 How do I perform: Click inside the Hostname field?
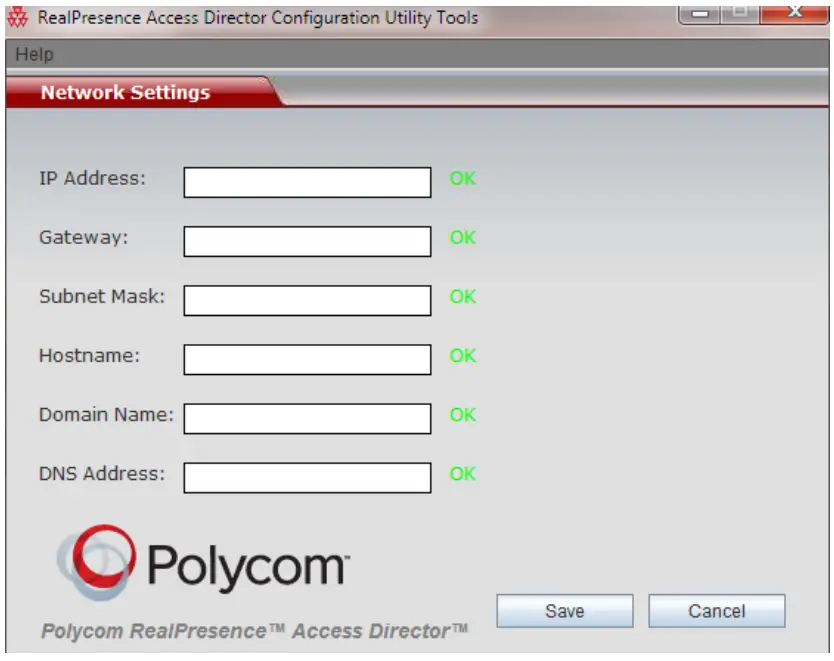tap(305, 356)
